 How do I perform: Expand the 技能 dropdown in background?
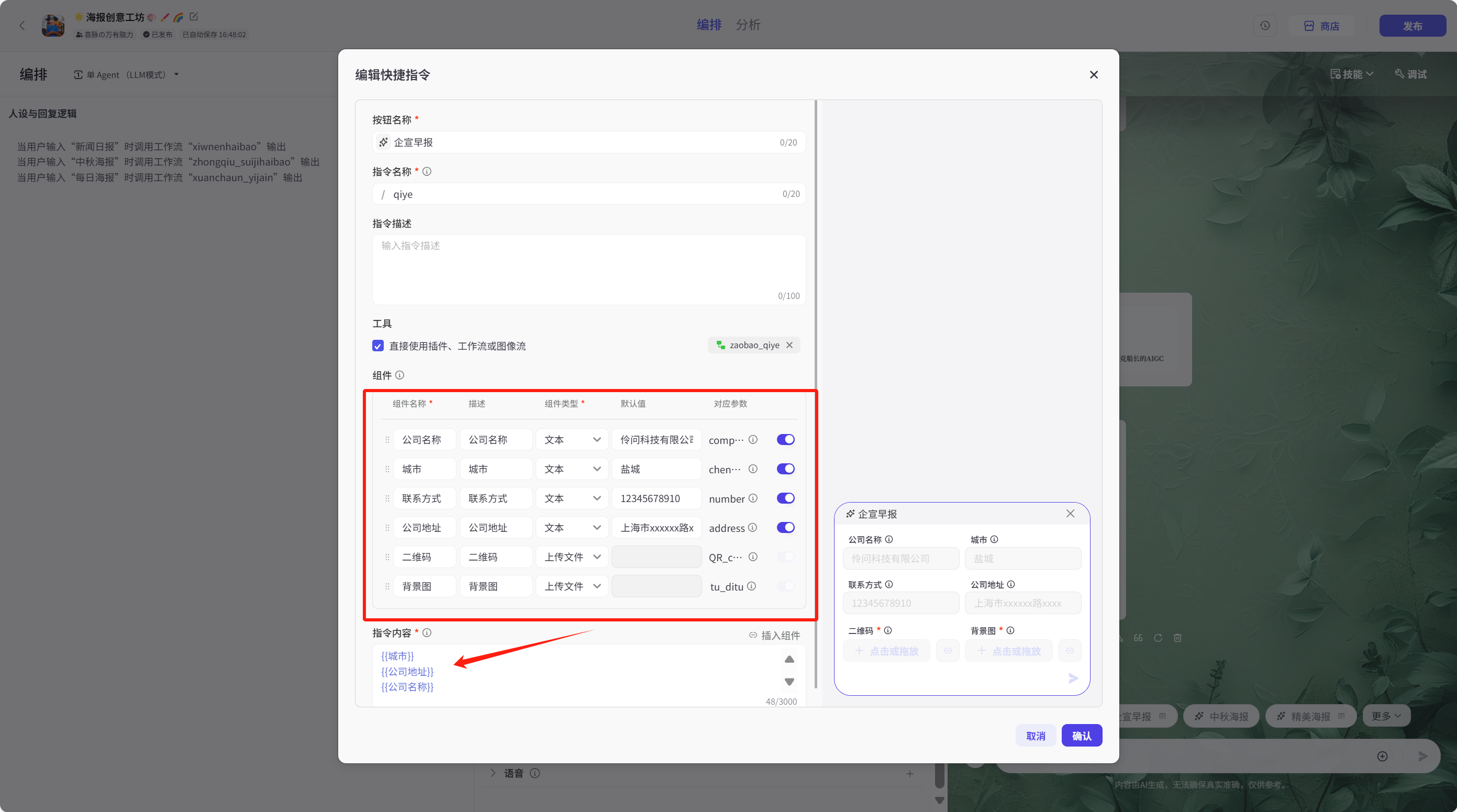click(1351, 74)
